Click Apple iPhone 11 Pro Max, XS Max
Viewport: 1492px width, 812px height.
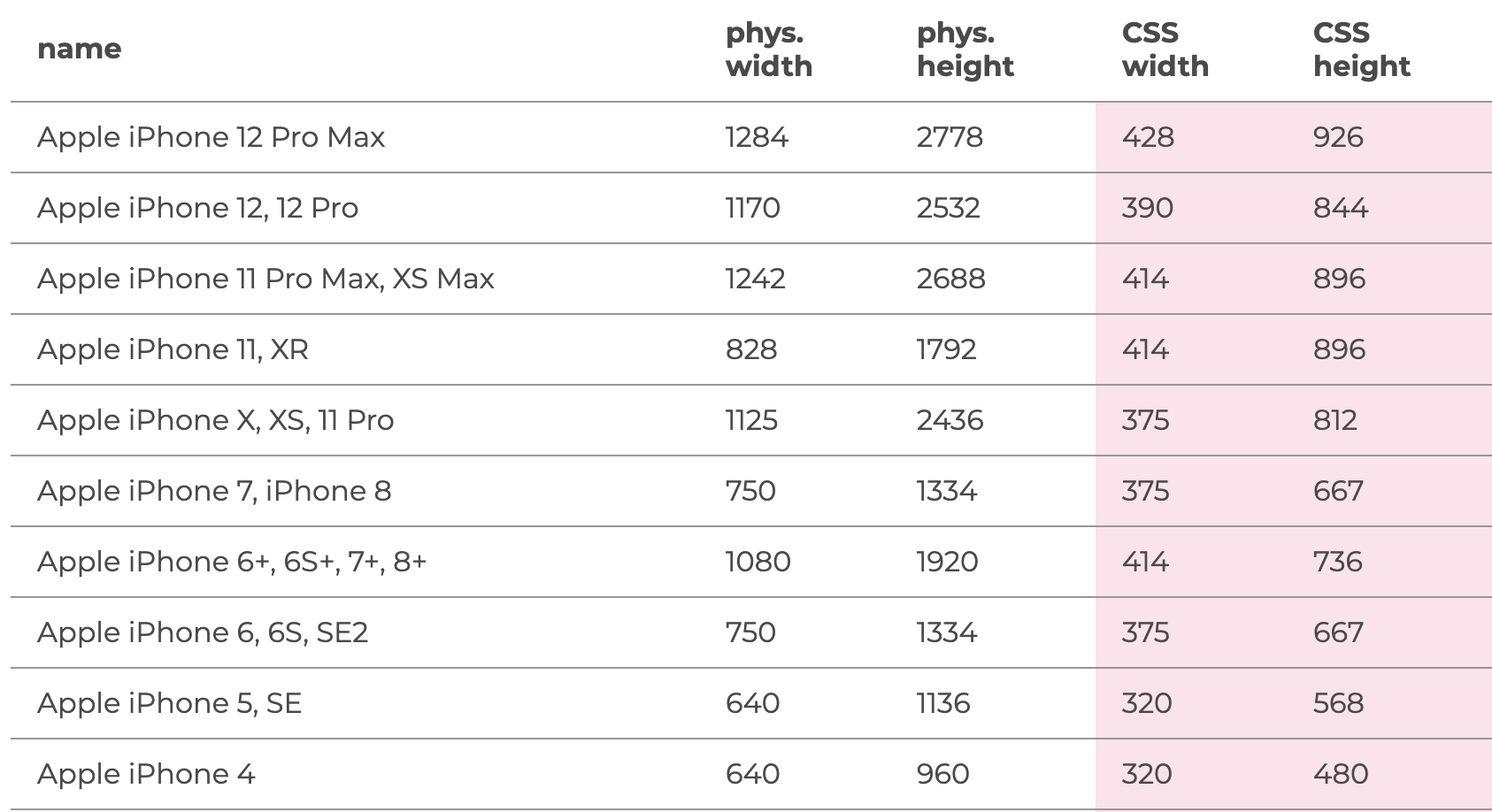pyautogui.click(x=265, y=279)
